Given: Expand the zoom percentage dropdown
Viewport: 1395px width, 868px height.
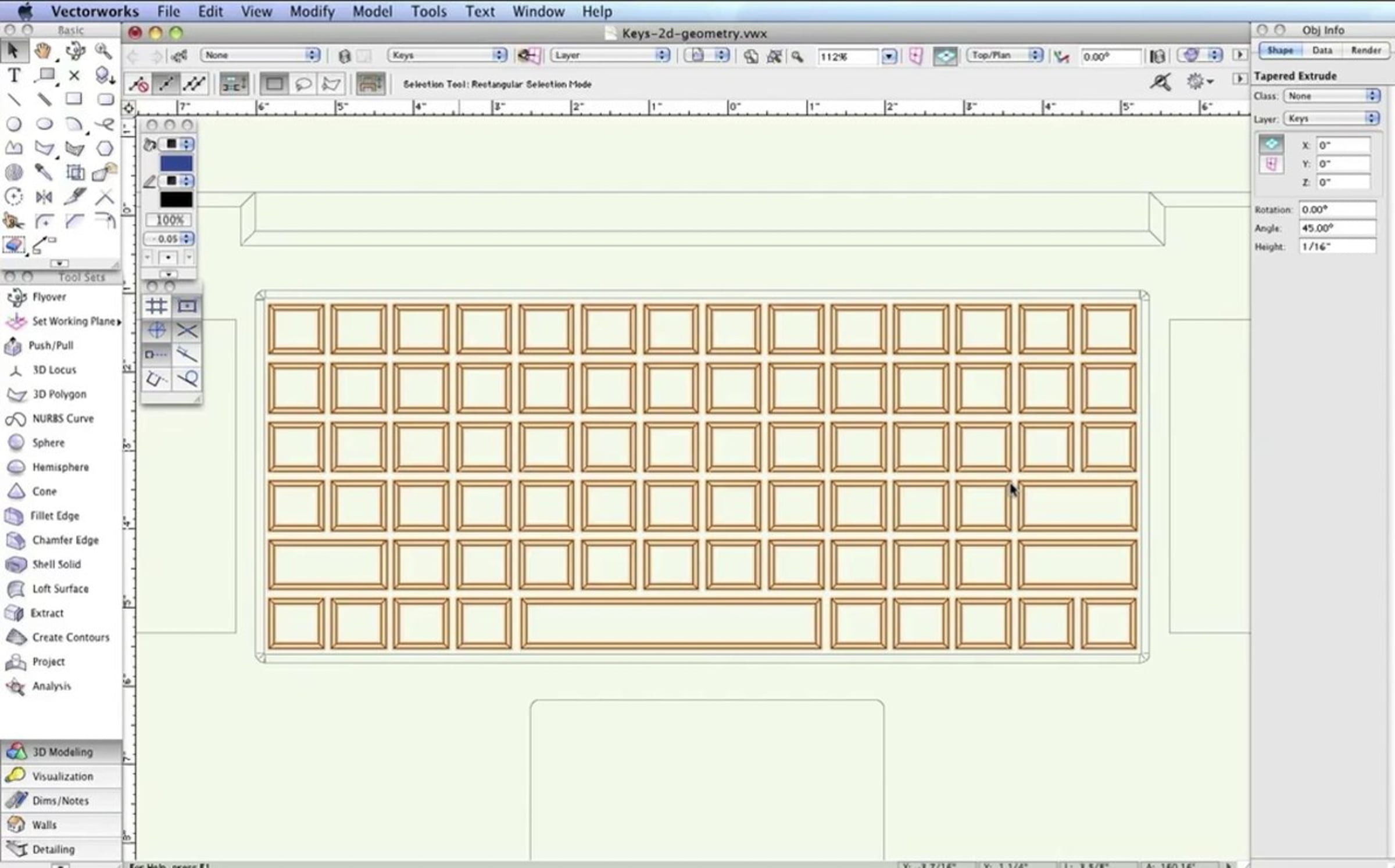Looking at the screenshot, I should (889, 56).
